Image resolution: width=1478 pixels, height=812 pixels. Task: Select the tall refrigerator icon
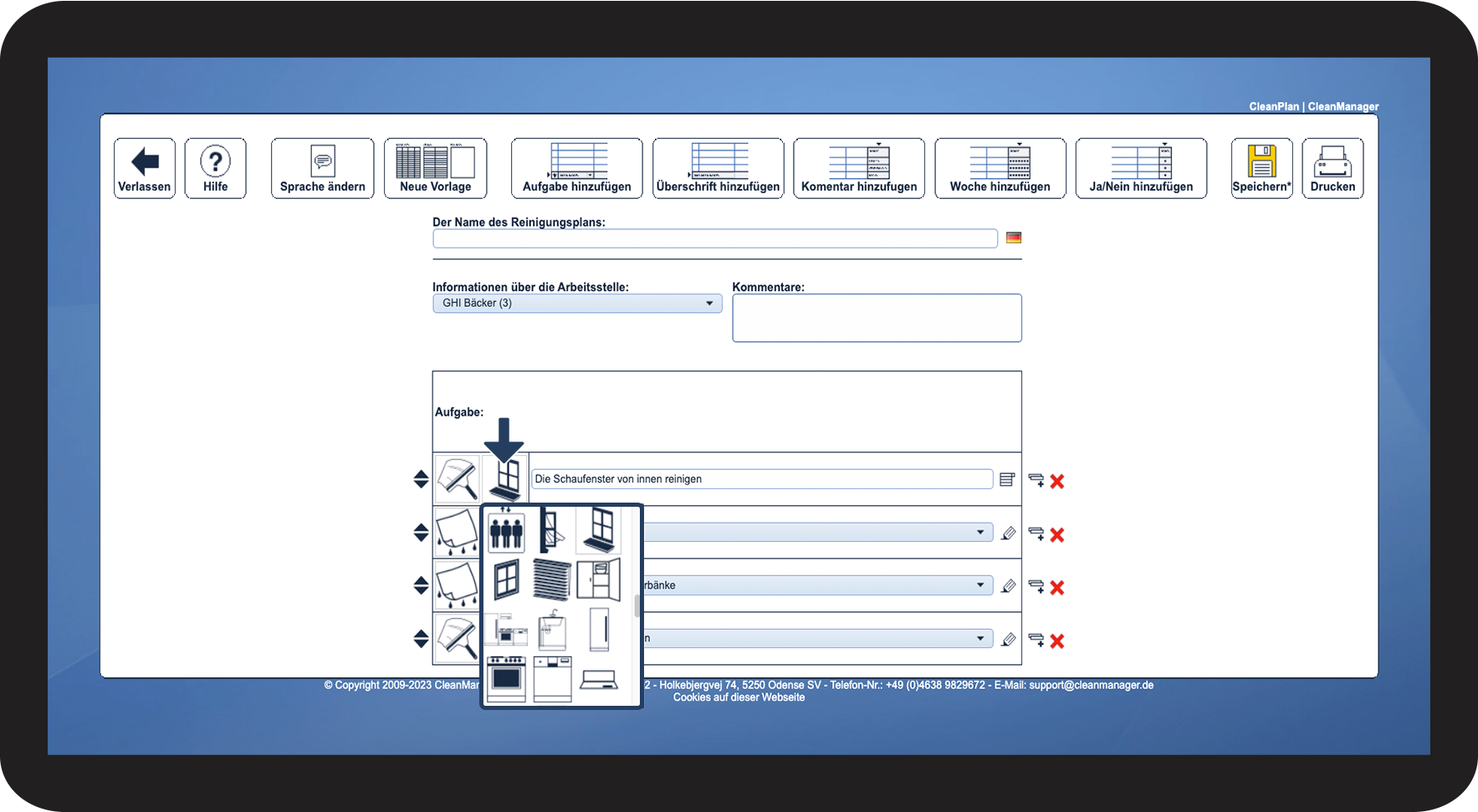click(599, 629)
